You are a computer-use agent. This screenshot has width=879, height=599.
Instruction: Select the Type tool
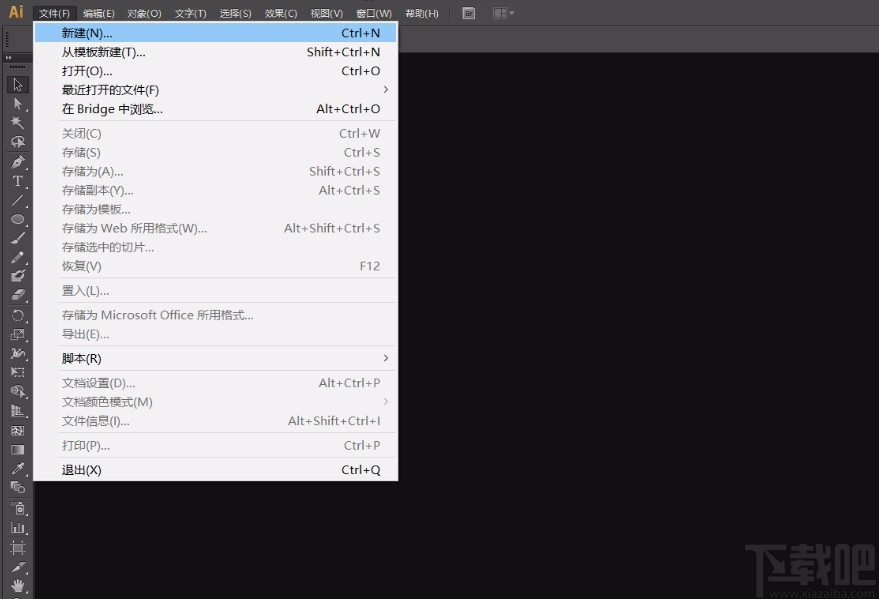click(x=17, y=181)
